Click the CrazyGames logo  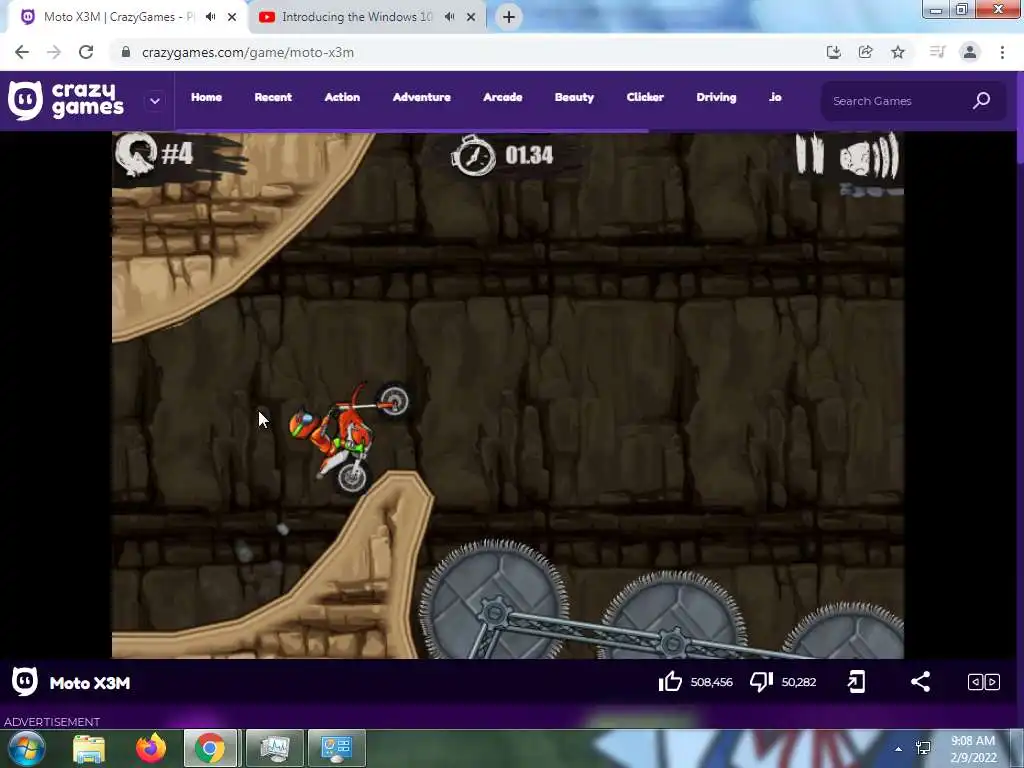coord(66,101)
